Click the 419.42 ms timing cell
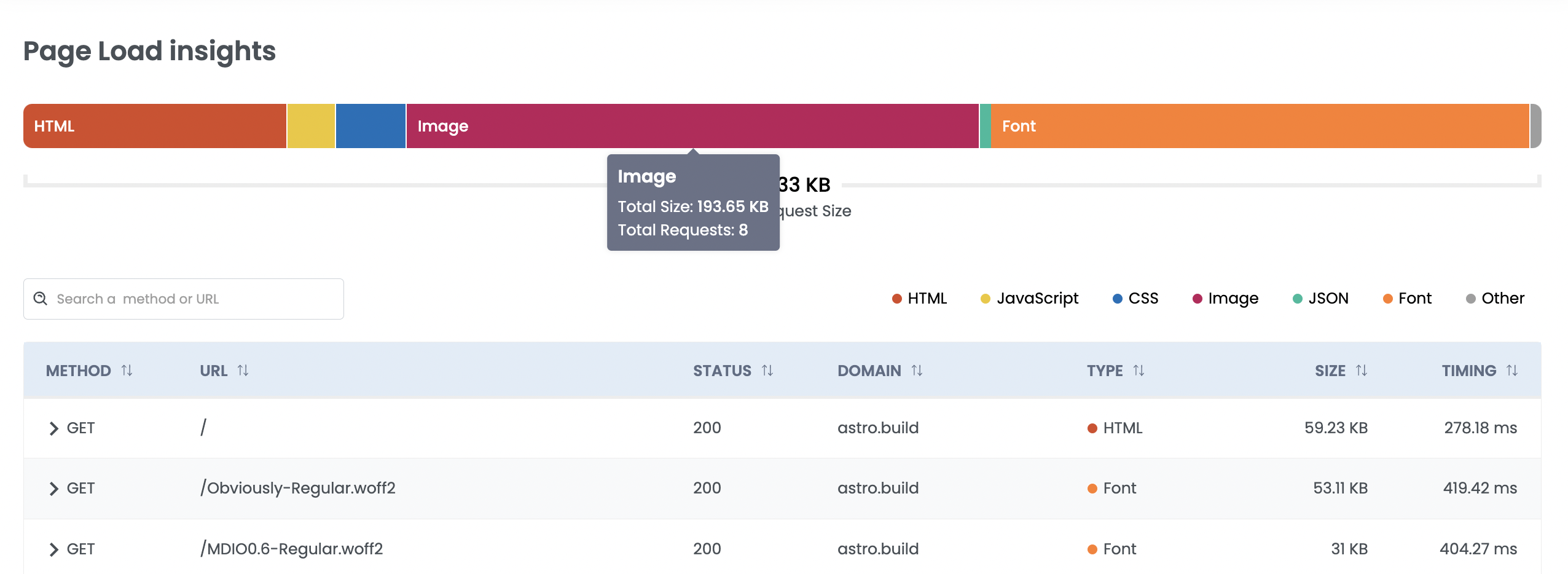 [1480, 488]
